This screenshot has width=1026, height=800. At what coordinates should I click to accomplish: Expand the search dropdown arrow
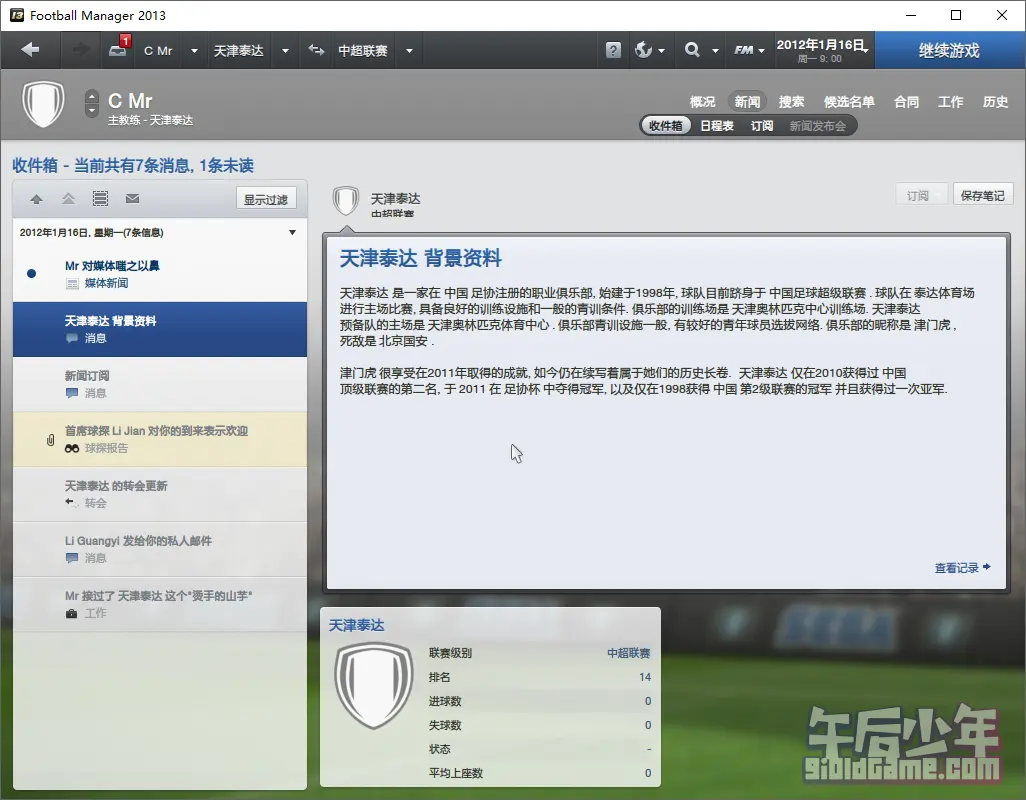[715, 51]
